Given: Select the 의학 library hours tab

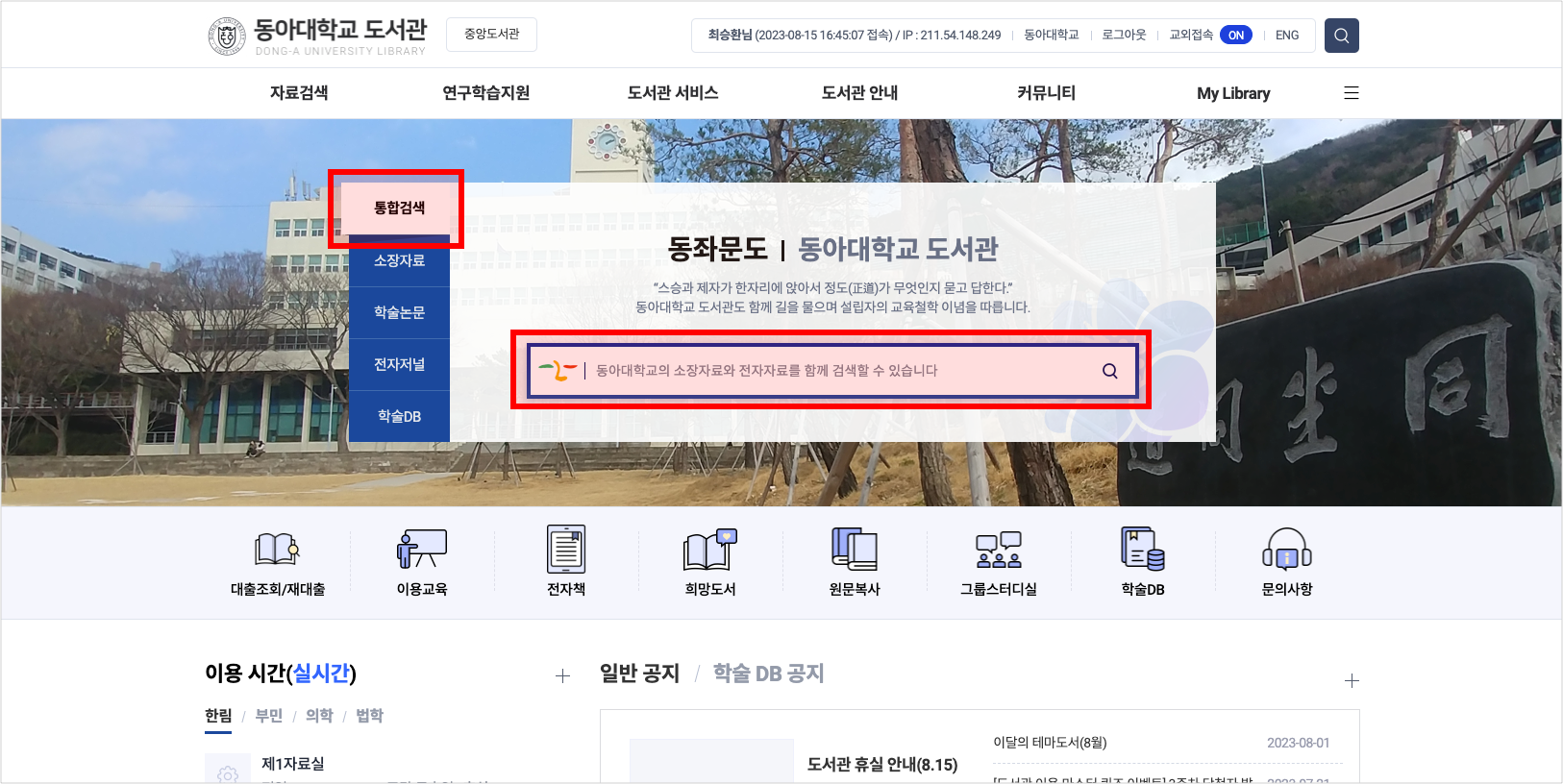Looking at the screenshot, I should pyautogui.click(x=319, y=716).
